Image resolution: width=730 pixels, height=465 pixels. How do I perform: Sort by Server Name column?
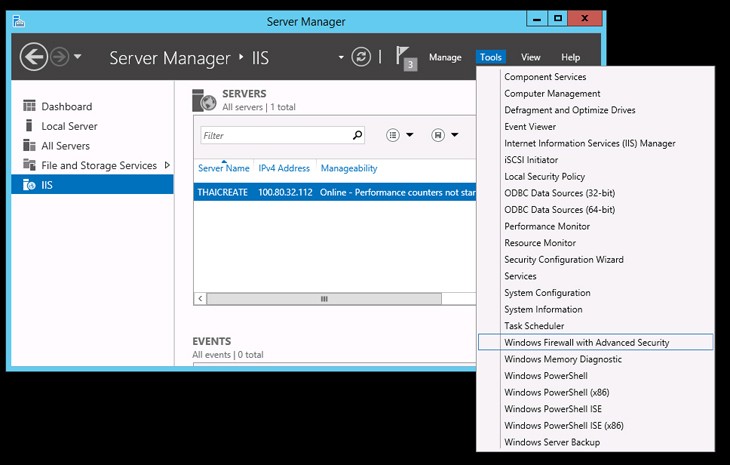(x=223, y=168)
